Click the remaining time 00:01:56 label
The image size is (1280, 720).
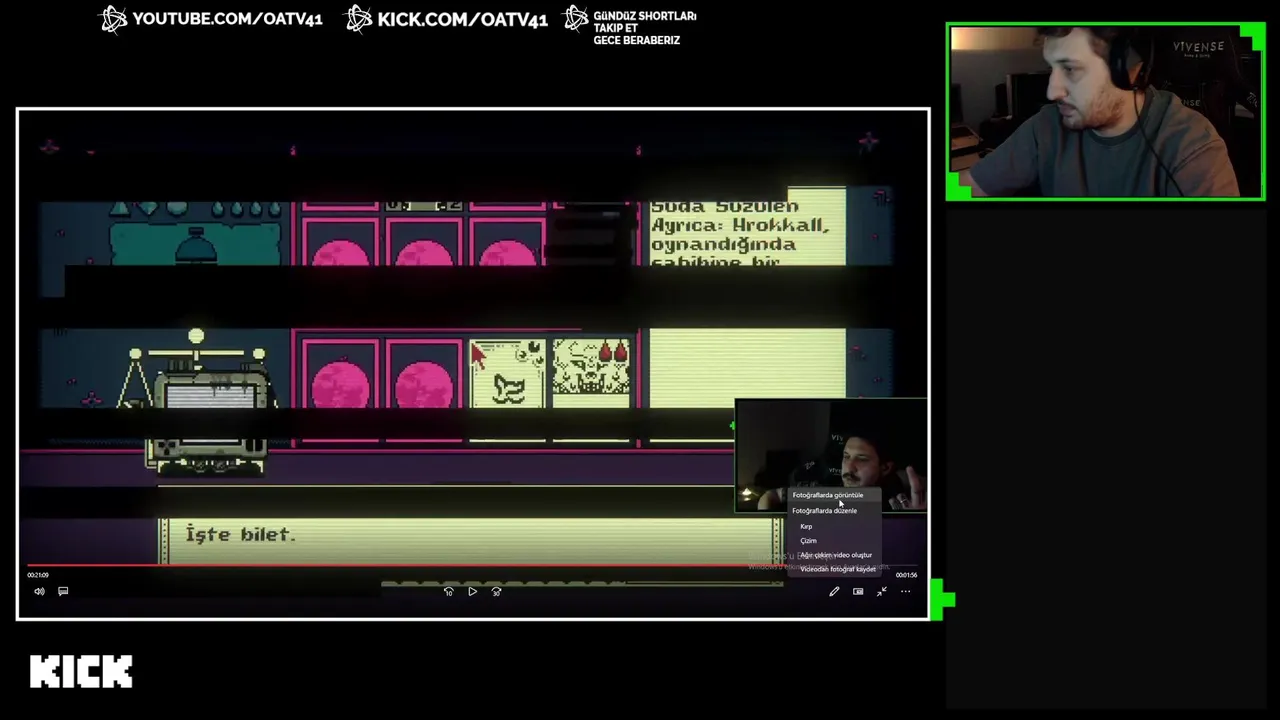pos(906,575)
